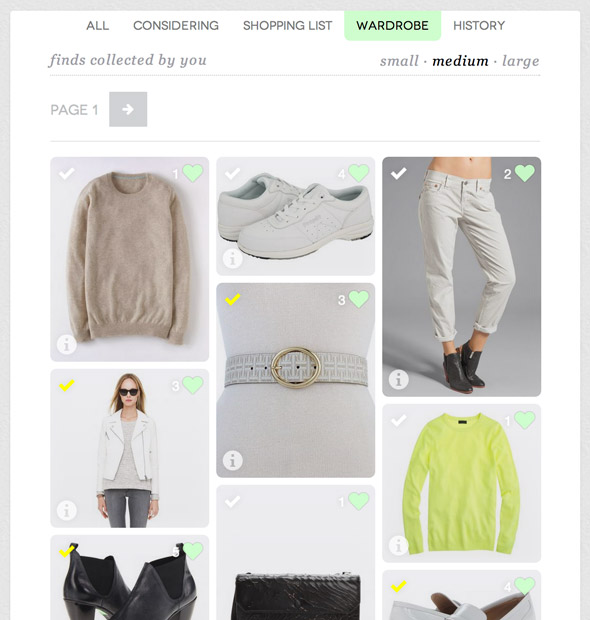This screenshot has width=590, height=620.
Task: Toggle checkmark on neon yellow sweater card
Action: tap(399, 420)
